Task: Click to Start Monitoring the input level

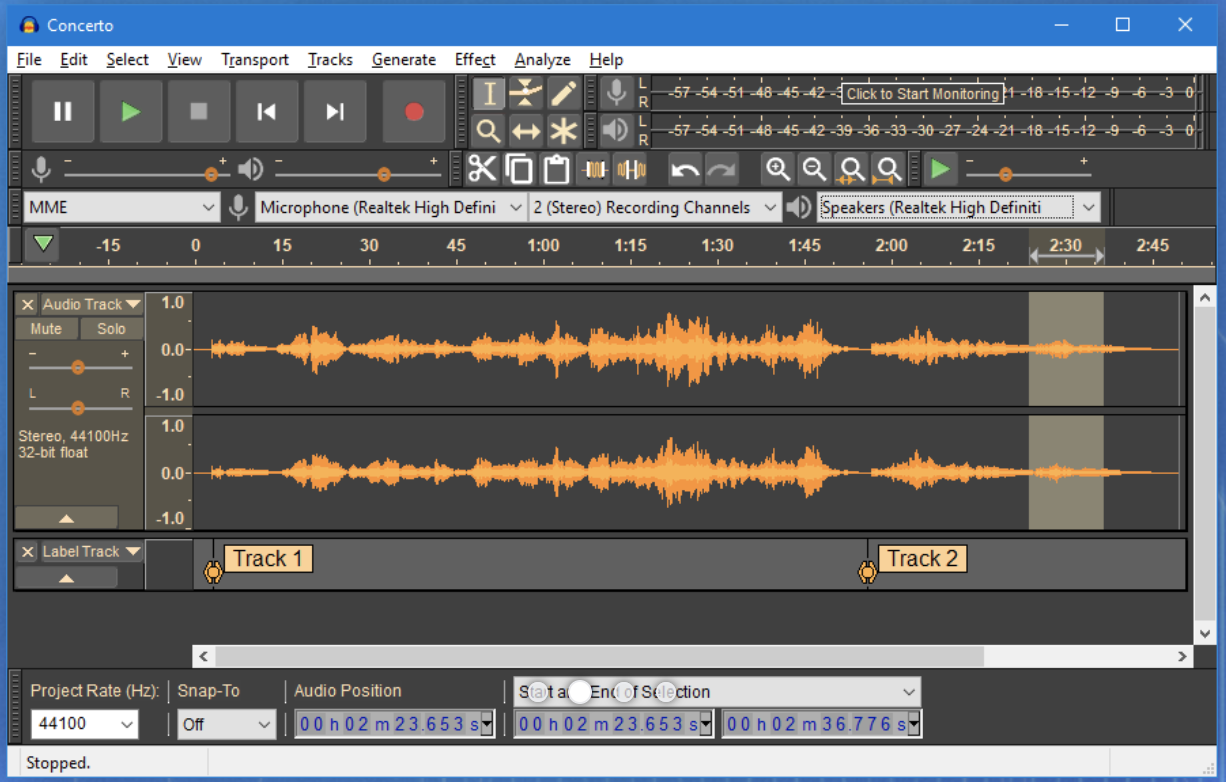Action: click(x=922, y=93)
